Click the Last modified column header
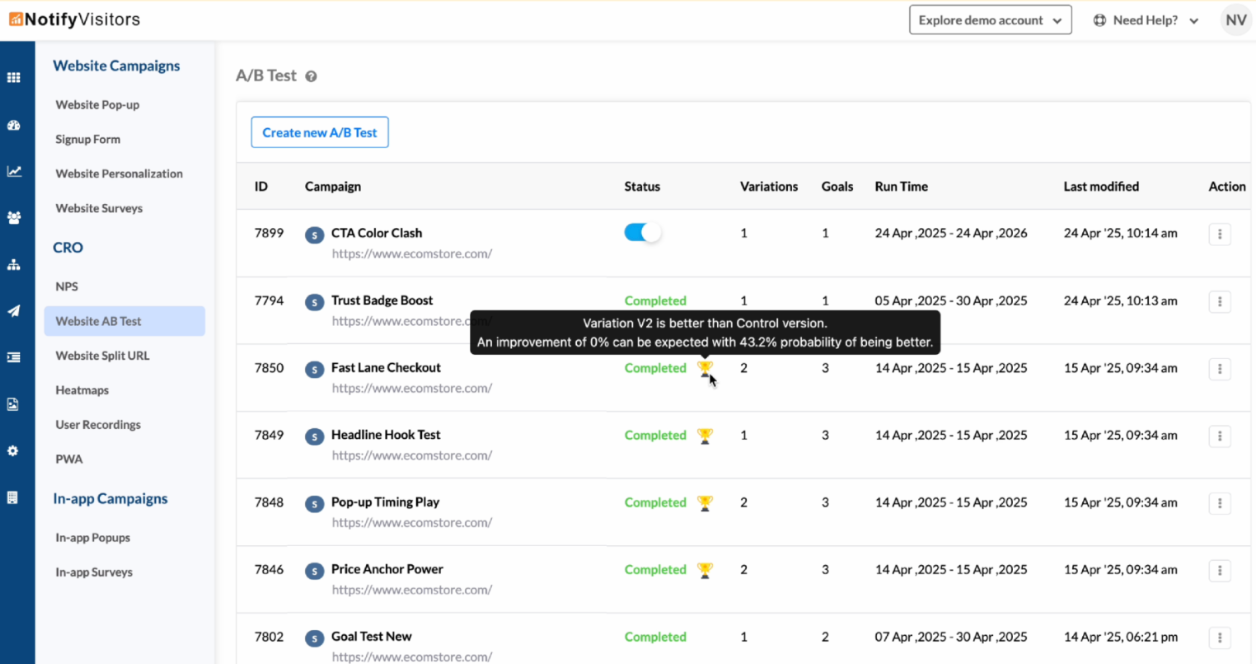Viewport: 1256px width, 664px height. coord(1101,186)
